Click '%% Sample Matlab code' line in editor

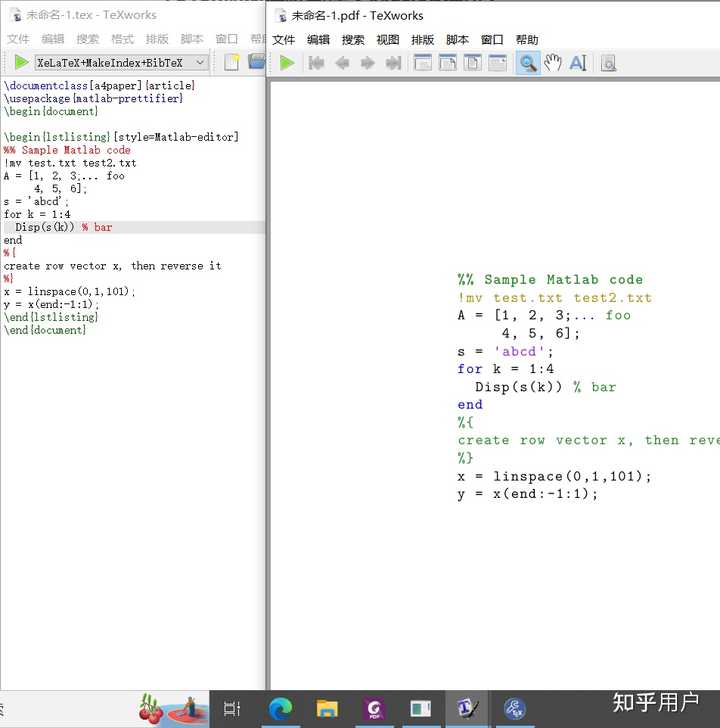point(67,150)
